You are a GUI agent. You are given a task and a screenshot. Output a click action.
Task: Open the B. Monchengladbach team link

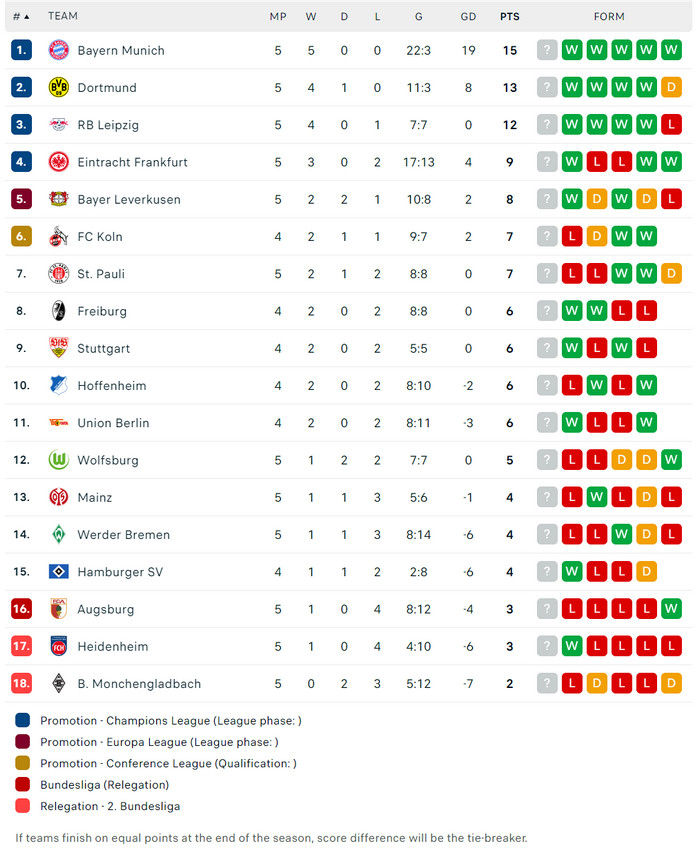(139, 684)
